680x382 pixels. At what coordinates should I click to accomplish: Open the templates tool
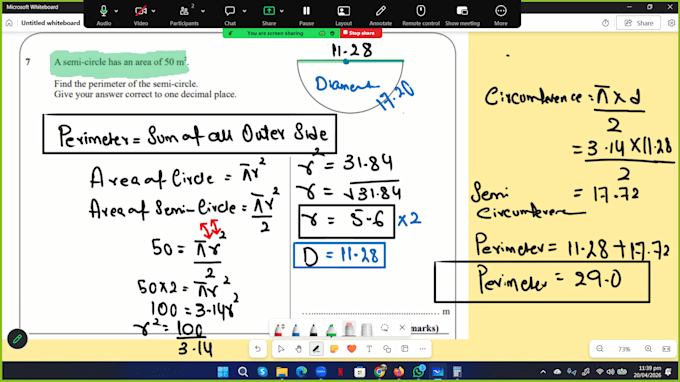point(405,349)
